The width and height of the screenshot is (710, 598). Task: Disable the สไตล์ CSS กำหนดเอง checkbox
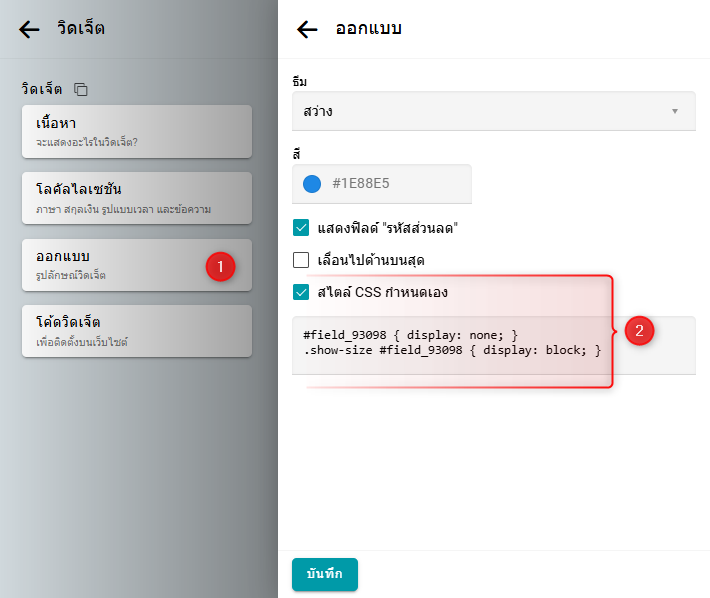point(301,293)
